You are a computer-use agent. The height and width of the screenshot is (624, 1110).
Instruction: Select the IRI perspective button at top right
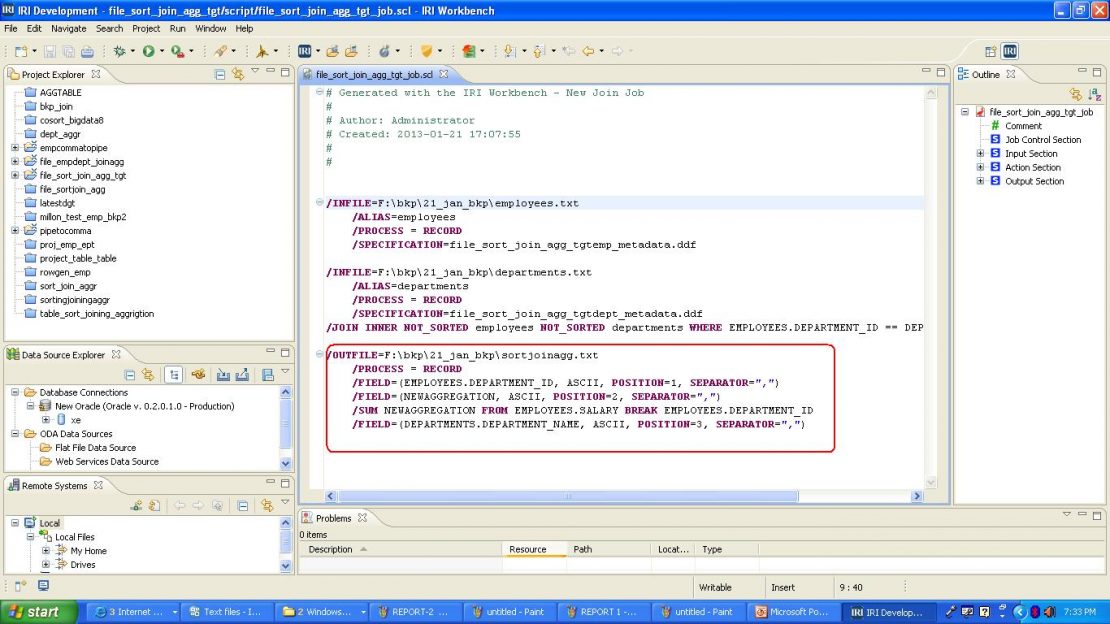[1009, 51]
